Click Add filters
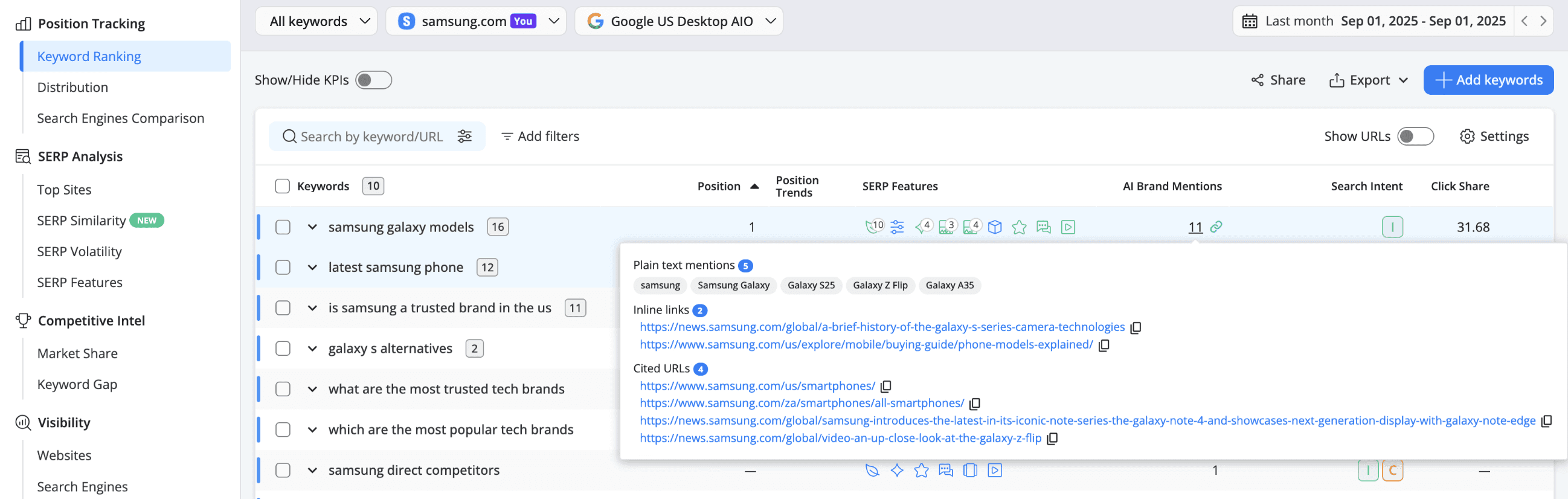 540,137
